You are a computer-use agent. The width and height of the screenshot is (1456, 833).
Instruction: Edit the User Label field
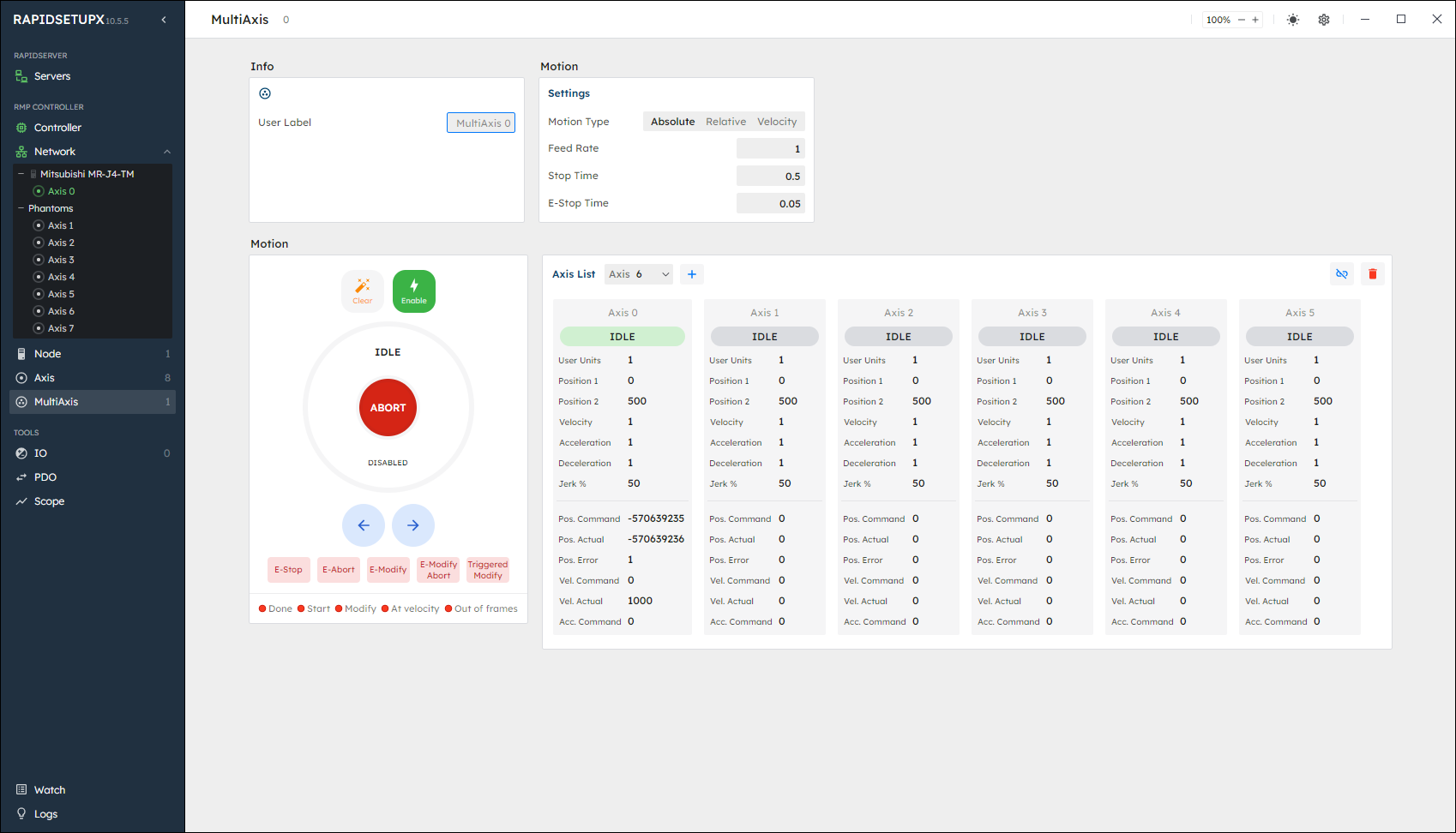coord(481,123)
